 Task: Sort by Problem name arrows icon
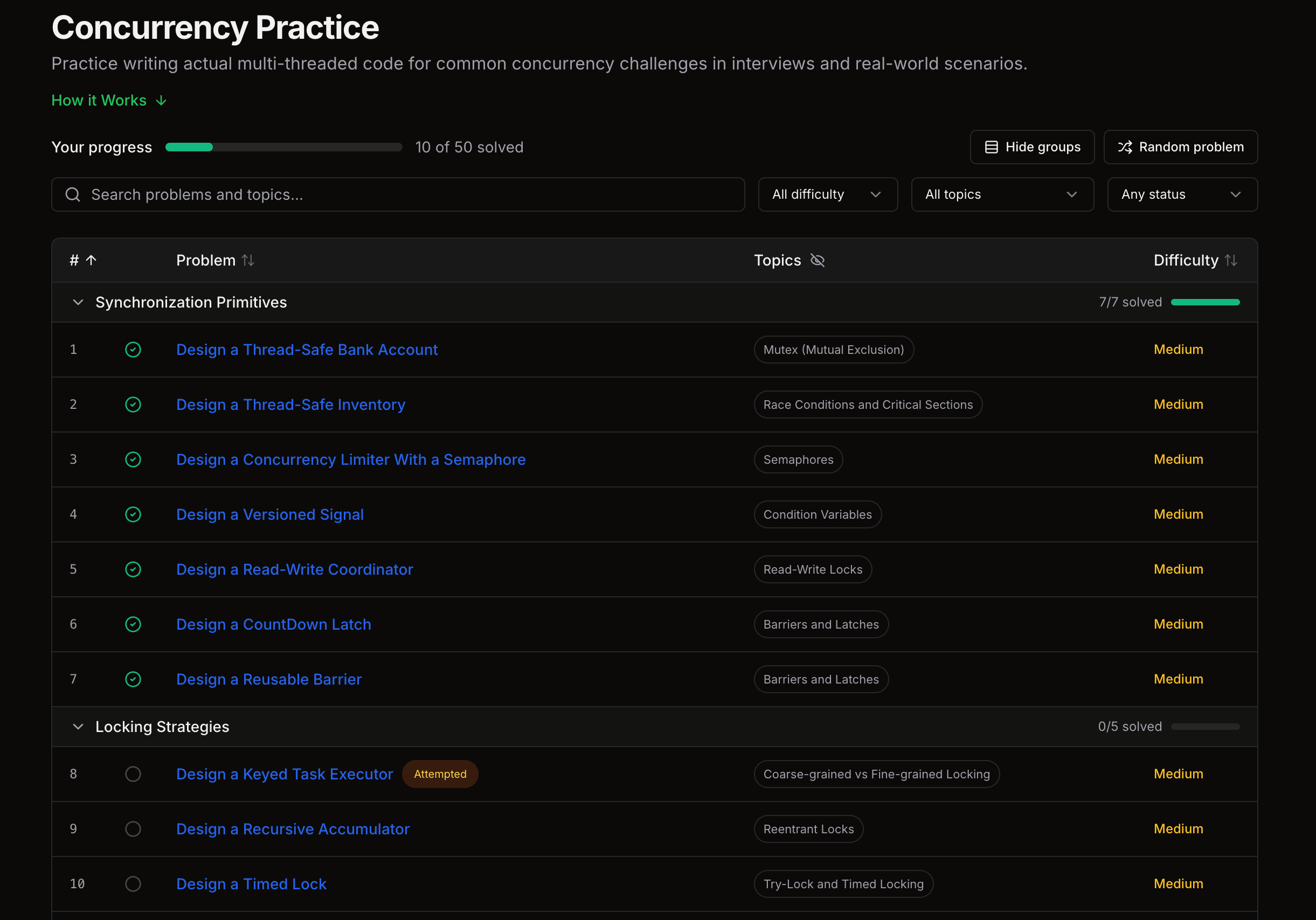pyautogui.click(x=248, y=260)
